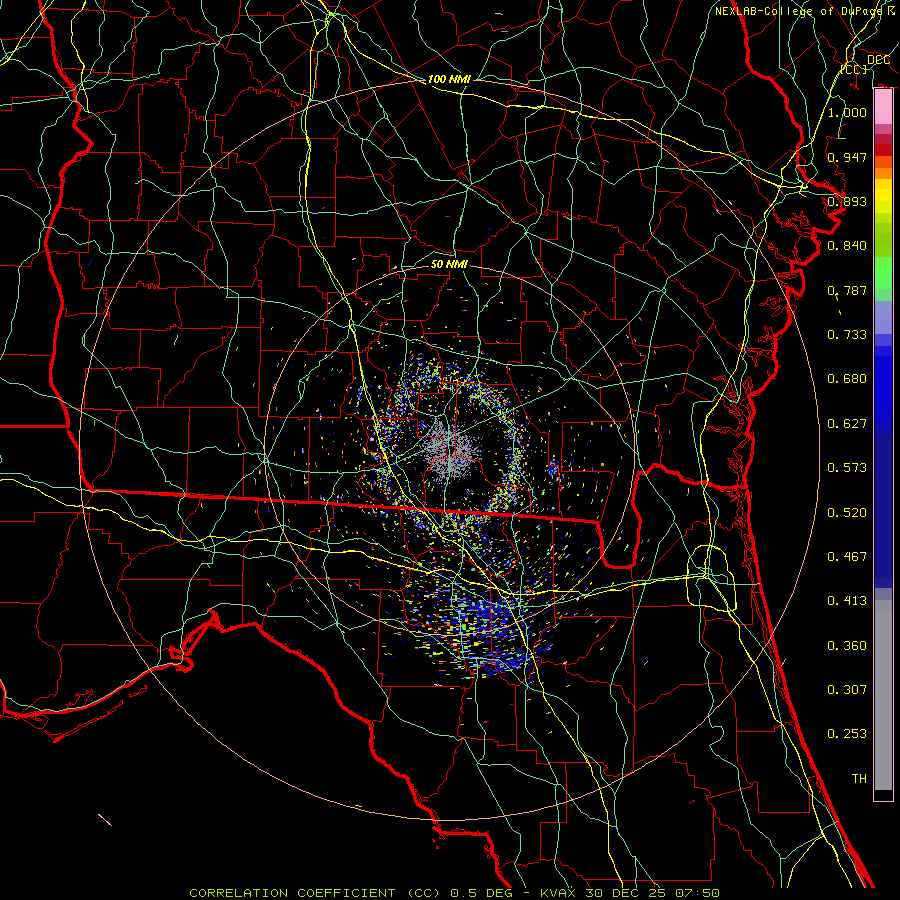Click the 0.840 scale value
The height and width of the screenshot is (900, 900).
click(847, 246)
